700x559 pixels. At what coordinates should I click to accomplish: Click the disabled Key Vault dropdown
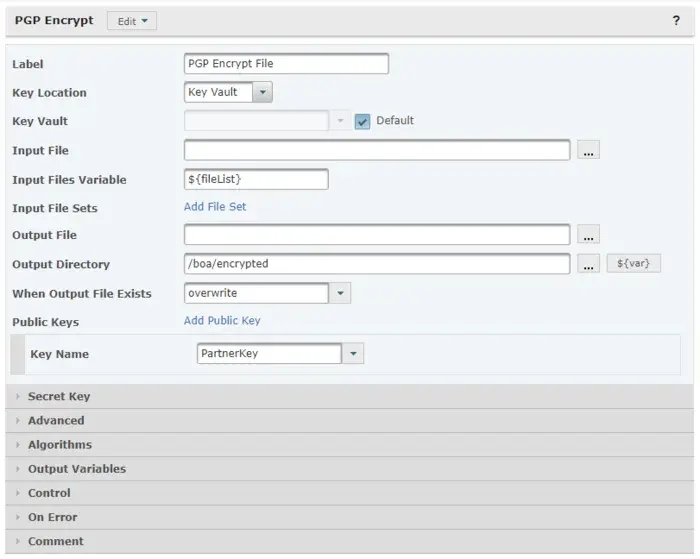pos(267,121)
